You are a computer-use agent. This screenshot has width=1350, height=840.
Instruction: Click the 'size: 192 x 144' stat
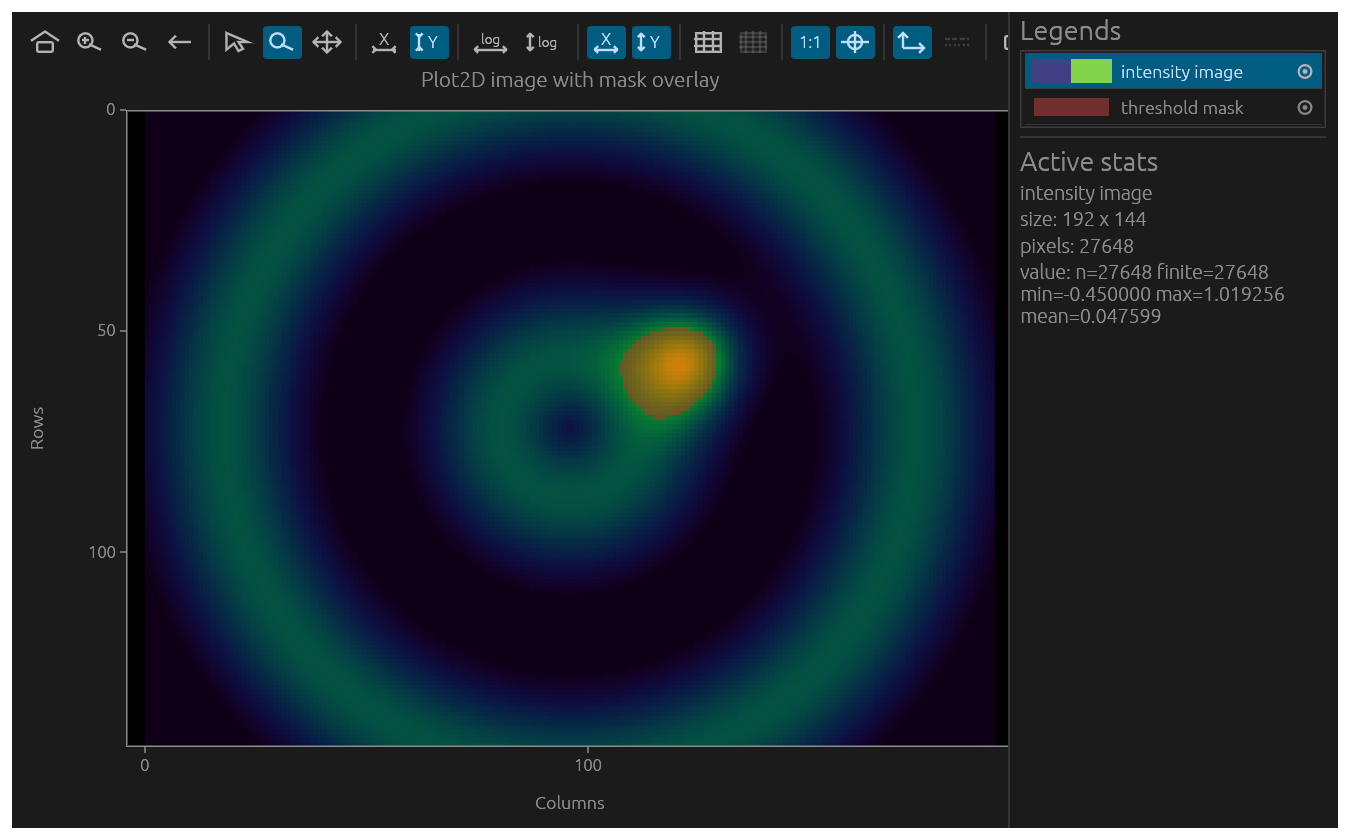pos(1083,219)
